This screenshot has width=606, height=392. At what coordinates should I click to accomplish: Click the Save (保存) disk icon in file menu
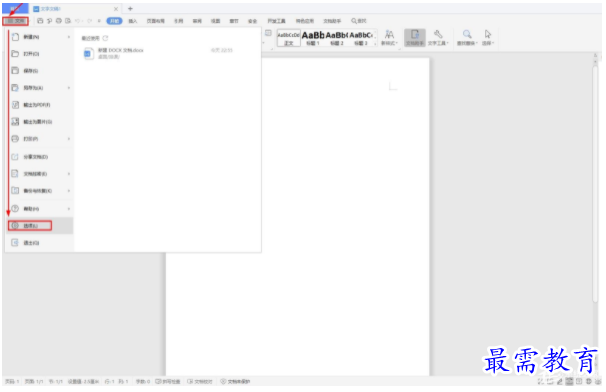15,71
